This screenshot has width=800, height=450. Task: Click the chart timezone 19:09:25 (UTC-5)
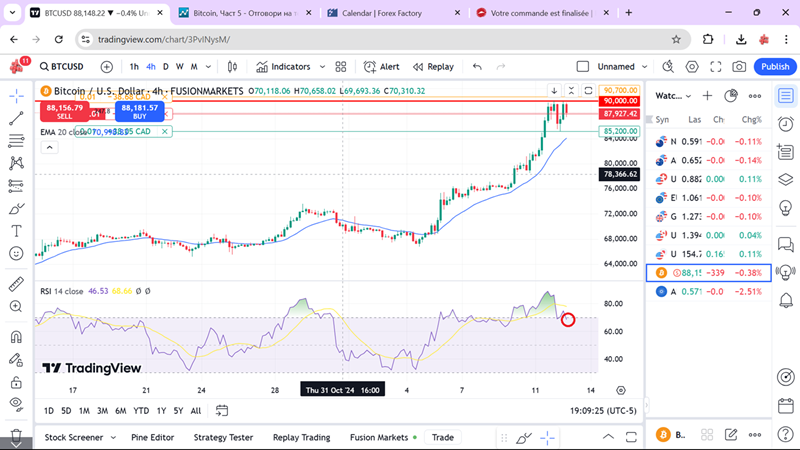pyautogui.click(x=603, y=411)
